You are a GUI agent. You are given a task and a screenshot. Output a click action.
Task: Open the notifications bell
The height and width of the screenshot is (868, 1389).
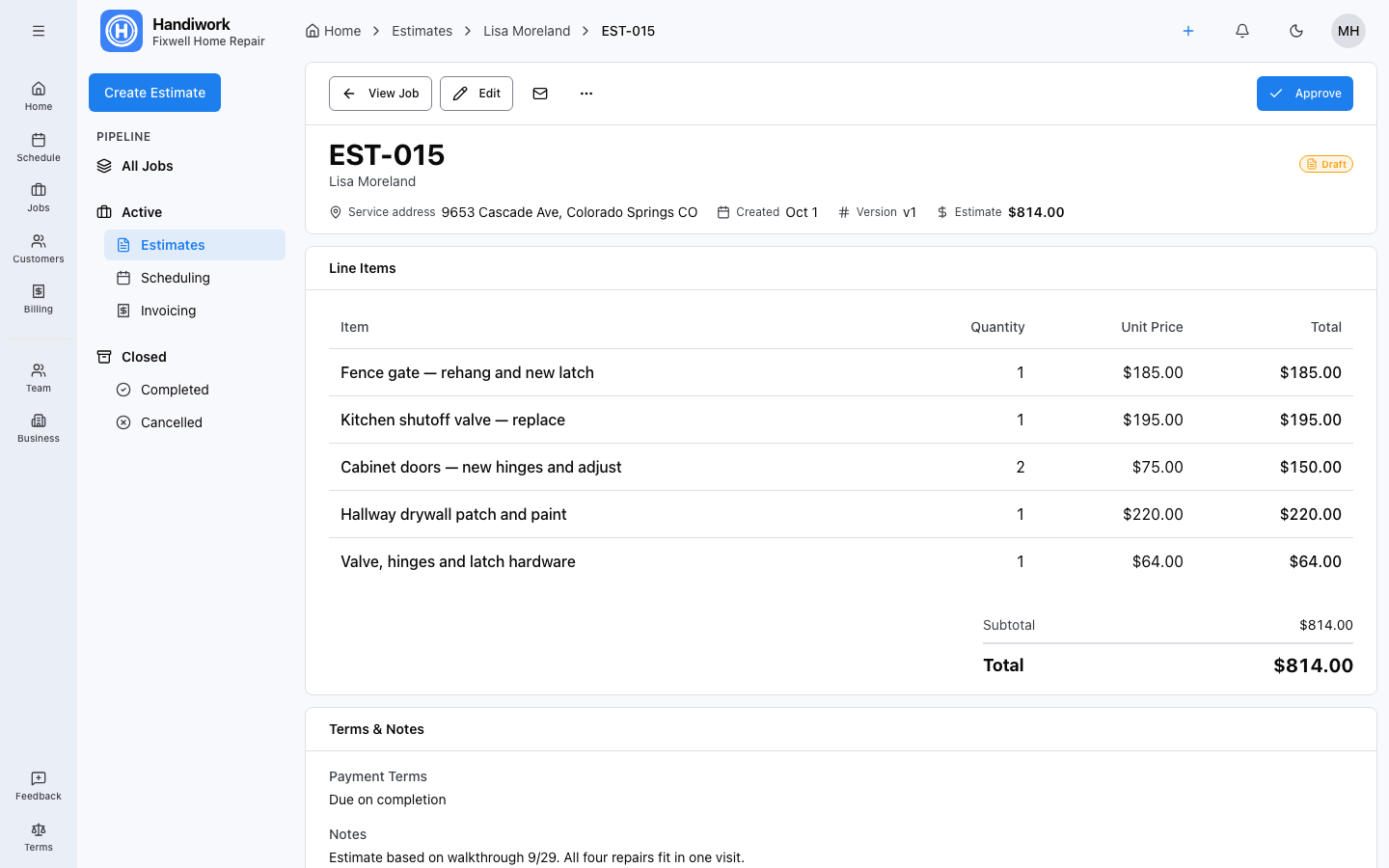coord(1242,31)
